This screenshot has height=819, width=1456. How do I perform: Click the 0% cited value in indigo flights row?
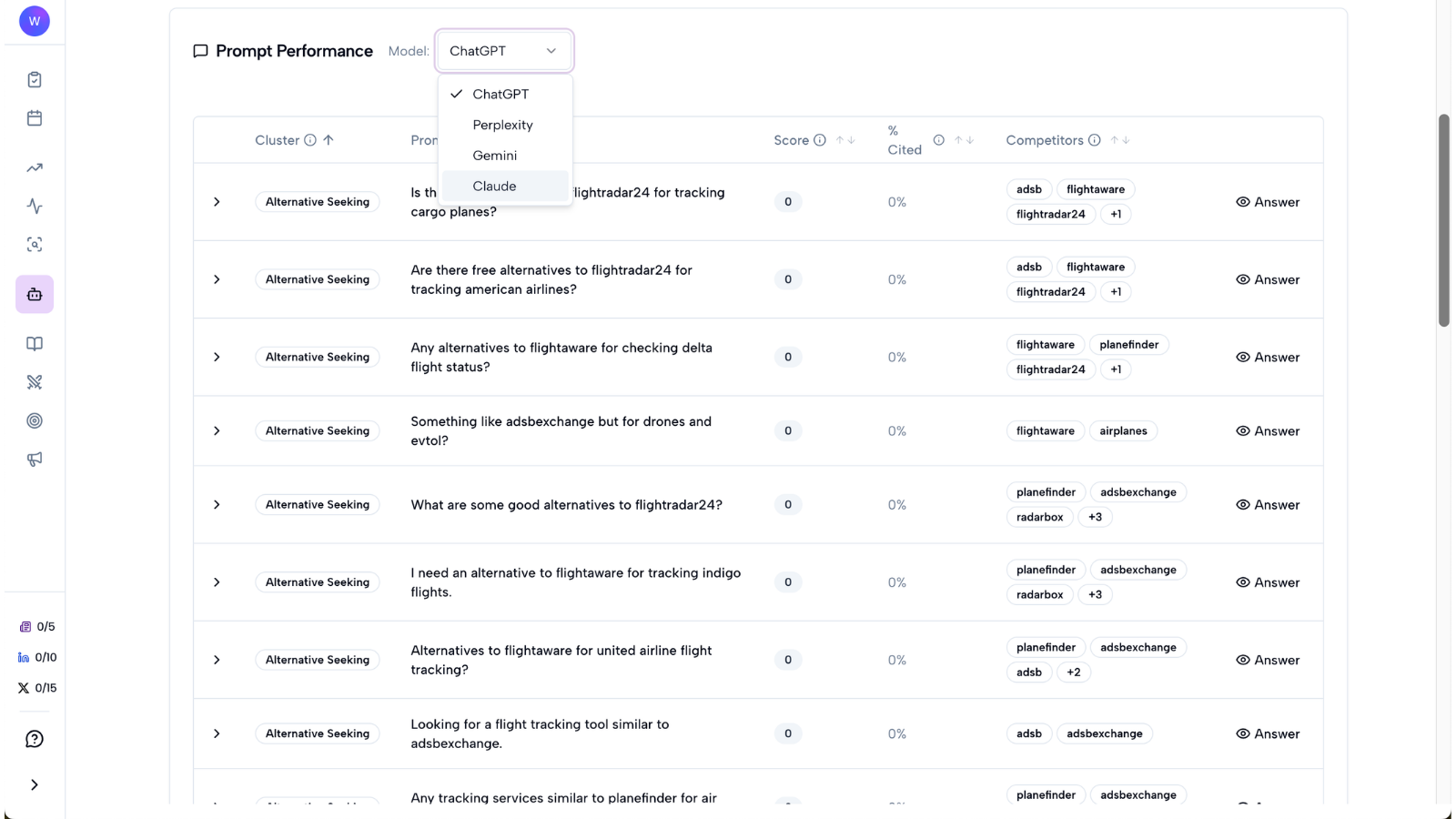[897, 582]
